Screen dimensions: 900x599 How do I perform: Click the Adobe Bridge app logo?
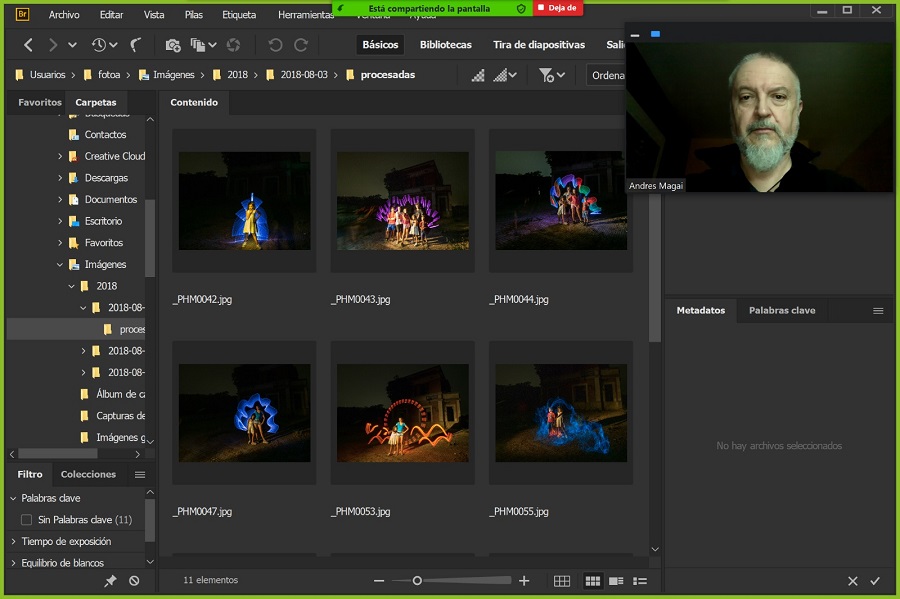[x=22, y=14]
